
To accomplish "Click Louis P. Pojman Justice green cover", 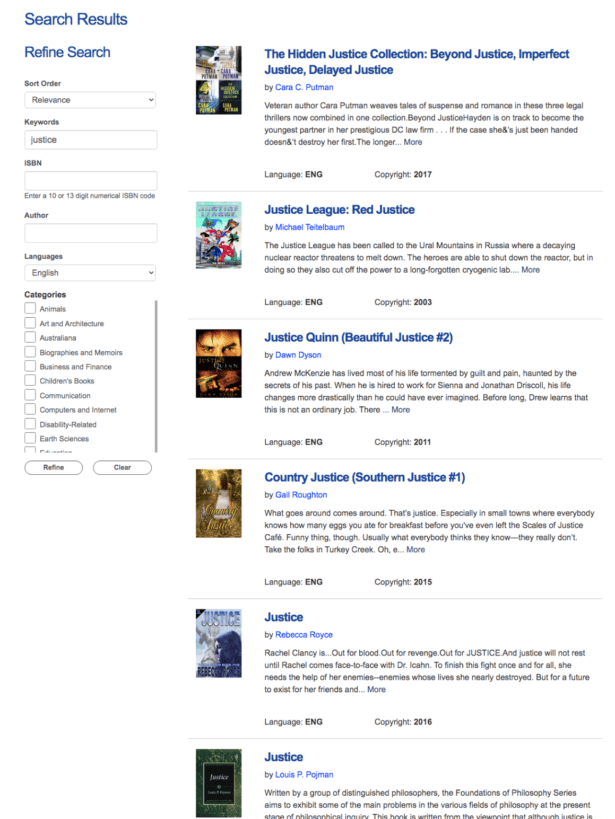I will point(218,783).
